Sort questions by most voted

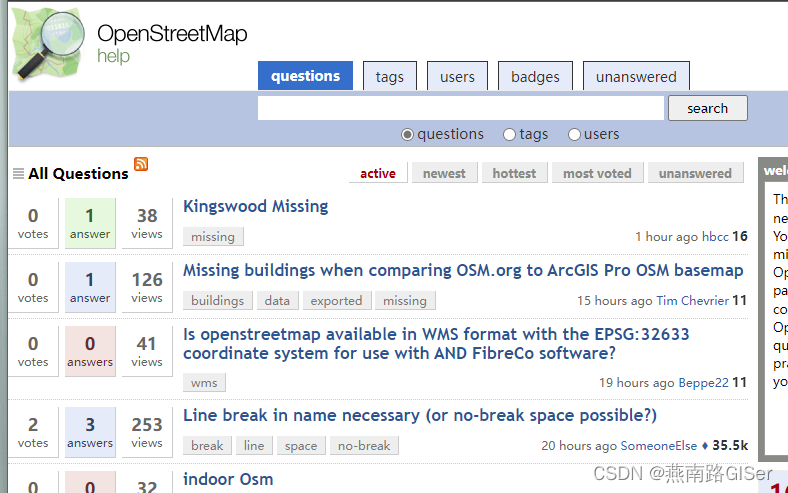[x=597, y=173]
